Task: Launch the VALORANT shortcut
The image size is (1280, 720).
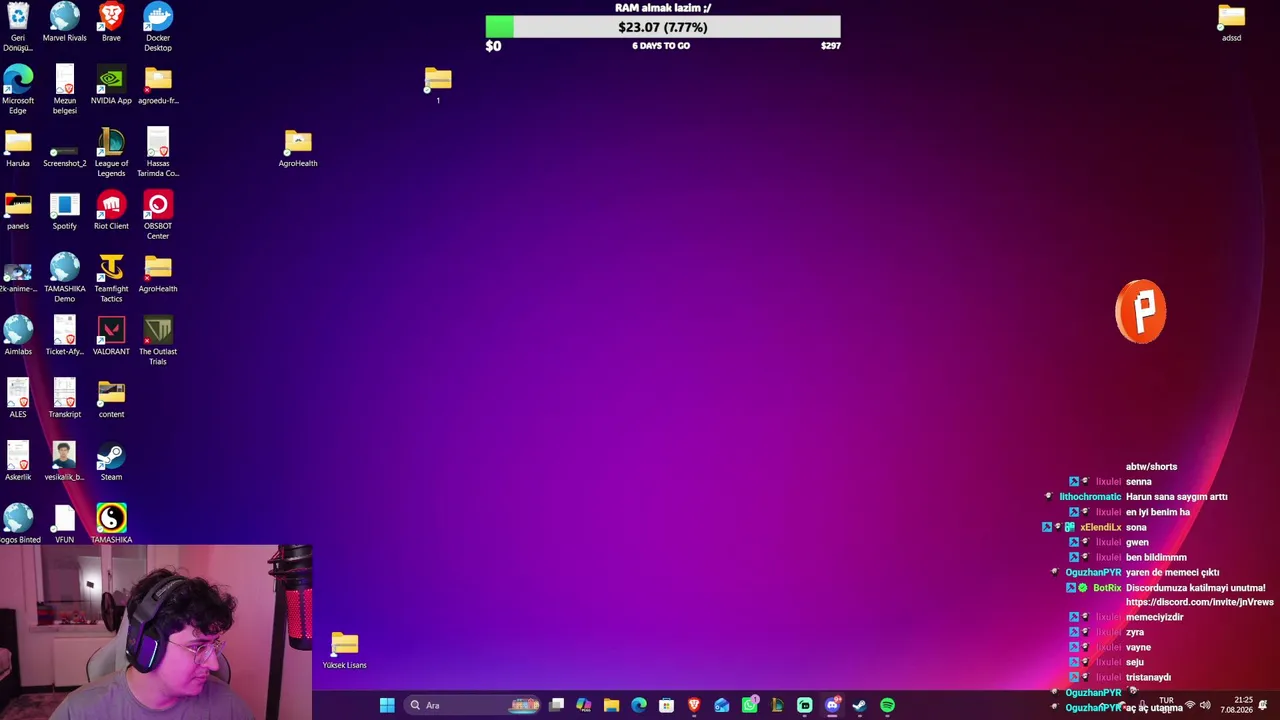Action: pyautogui.click(x=111, y=336)
